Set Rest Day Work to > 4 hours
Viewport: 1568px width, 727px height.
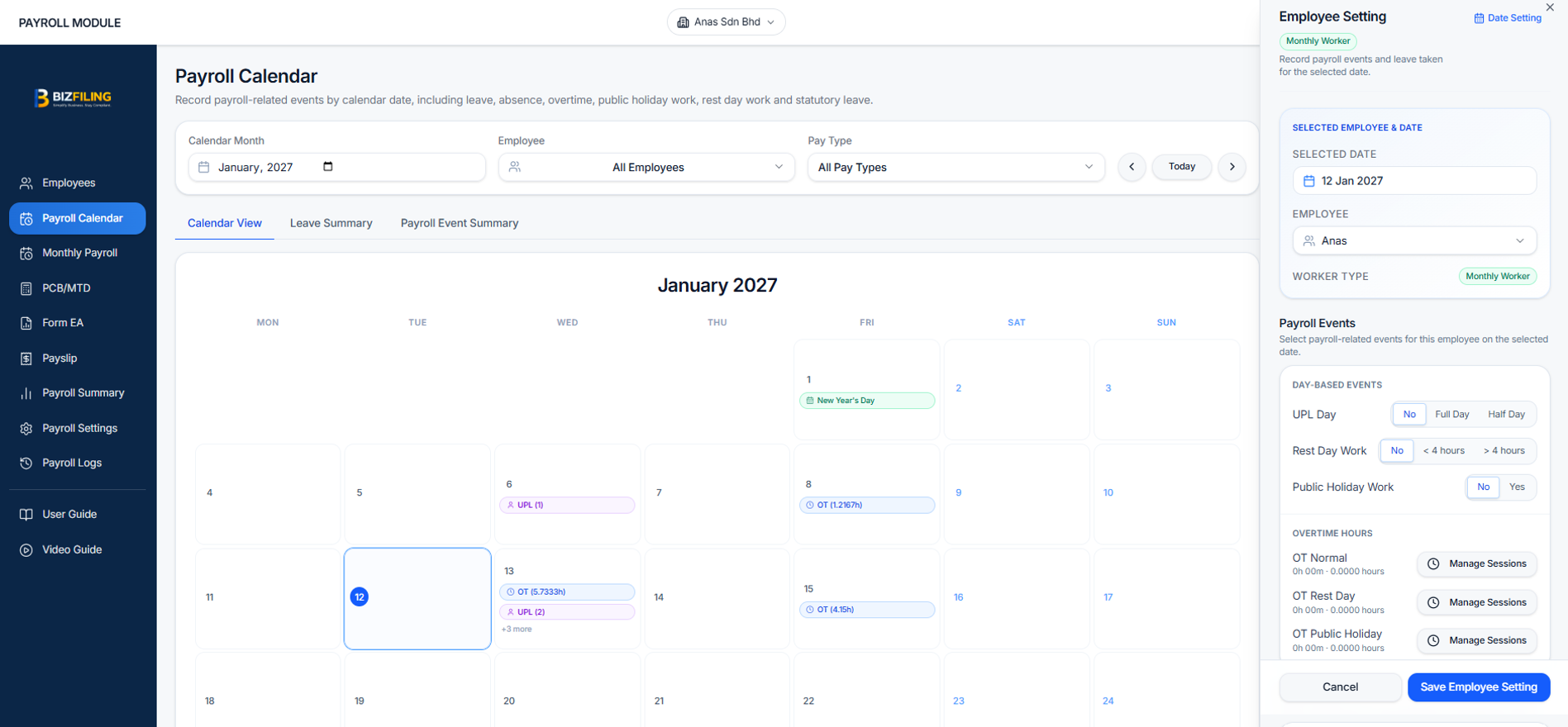click(x=1504, y=451)
